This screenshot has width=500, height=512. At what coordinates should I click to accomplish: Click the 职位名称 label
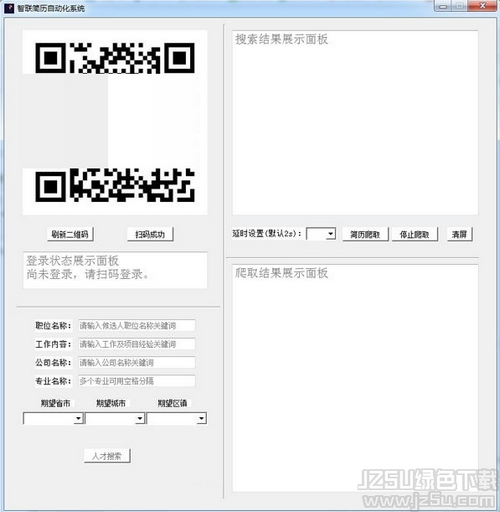click(x=53, y=326)
